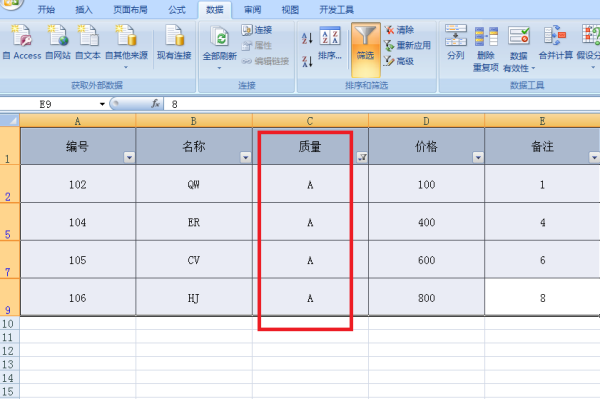The width and height of the screenshot is (600, 399).
Task: Select cell containing CV
Action: click(194, 260)
